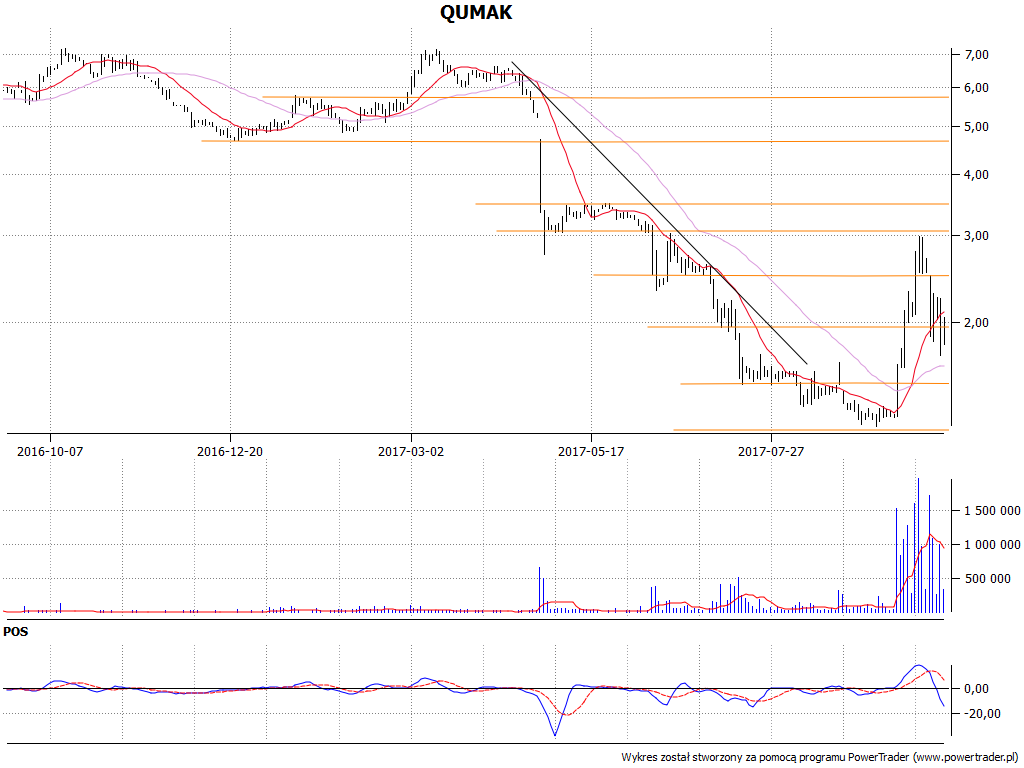Click the QUMAK chart title
Image resolution: width=1024 pixels, height=768 pixels.
tap(475, 12)
